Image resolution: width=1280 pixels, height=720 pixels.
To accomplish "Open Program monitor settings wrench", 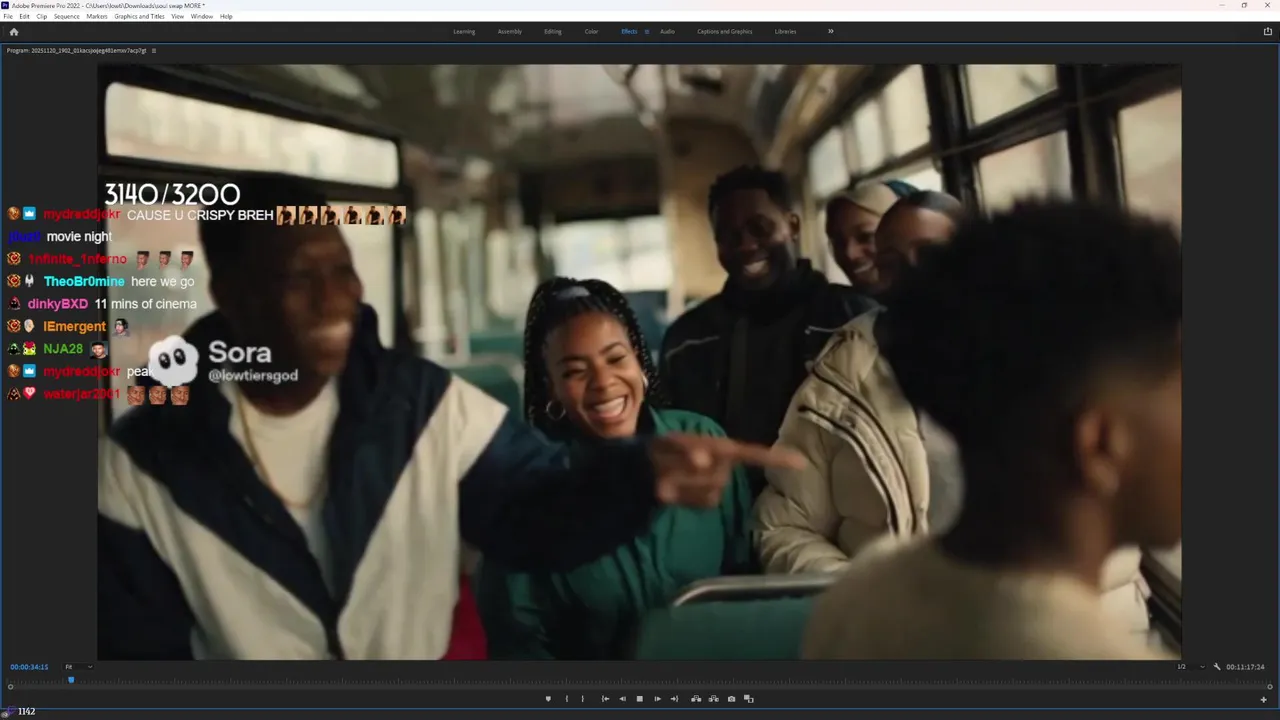I will pyautogui.click(x=1217, y=667).
